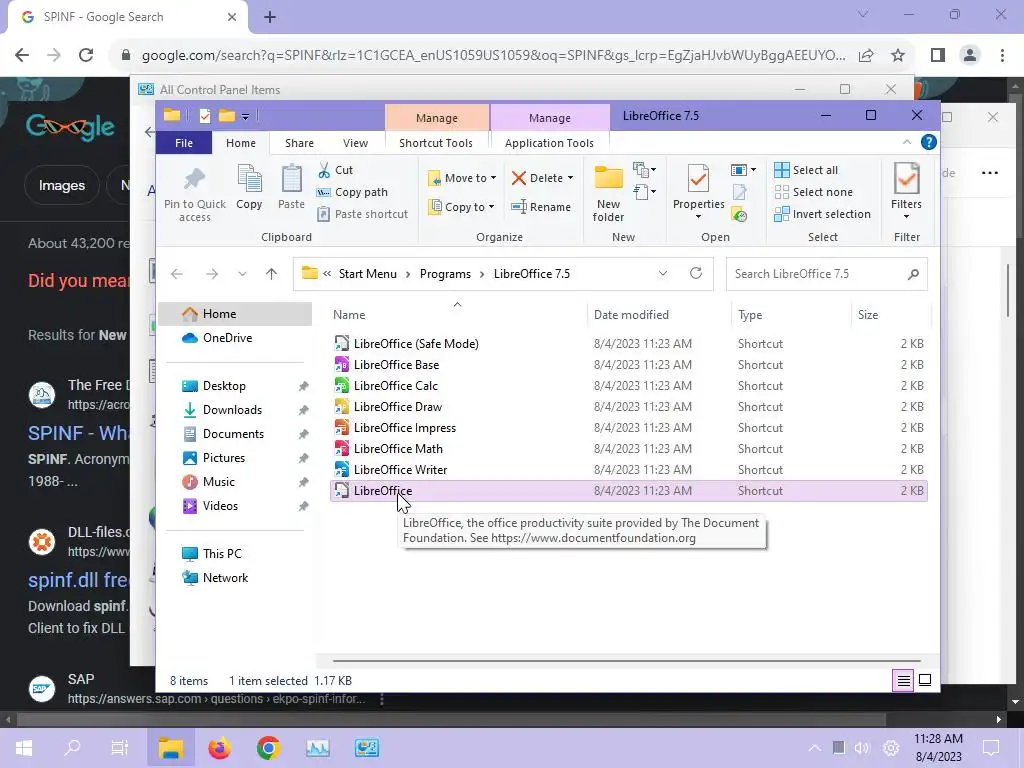
Task: Select This PC in navigation pane
Action: click(x=221, y=554)
